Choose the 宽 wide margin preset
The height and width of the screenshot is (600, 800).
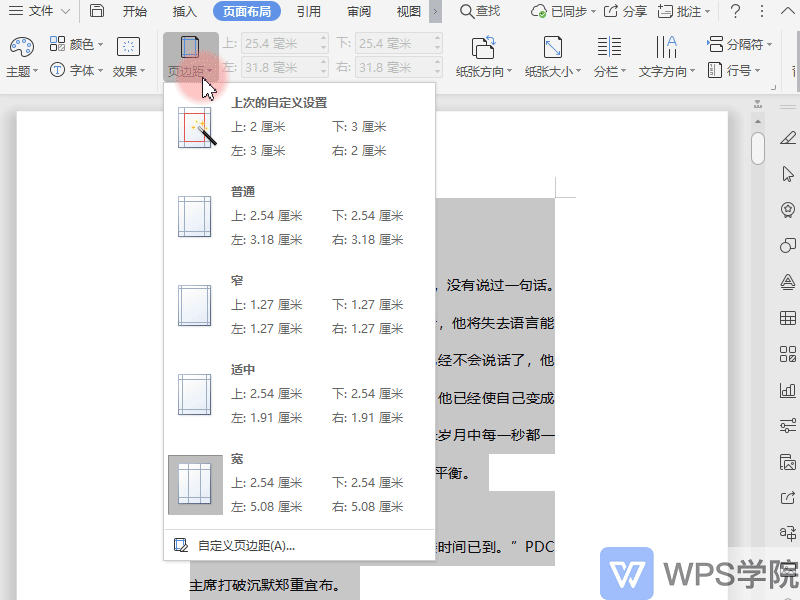point(299,483)
